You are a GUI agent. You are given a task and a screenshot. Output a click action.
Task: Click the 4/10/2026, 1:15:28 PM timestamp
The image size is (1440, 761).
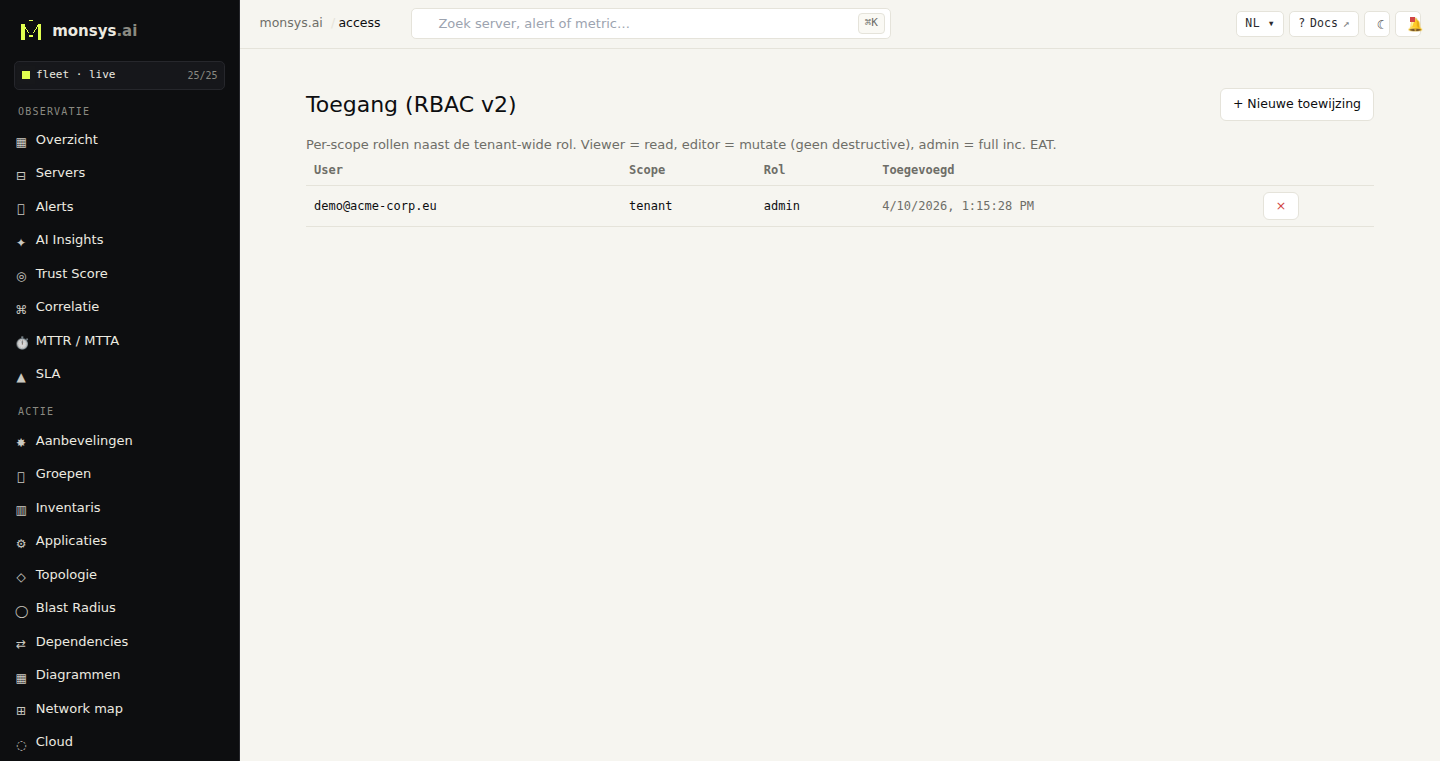pos(958,206)
